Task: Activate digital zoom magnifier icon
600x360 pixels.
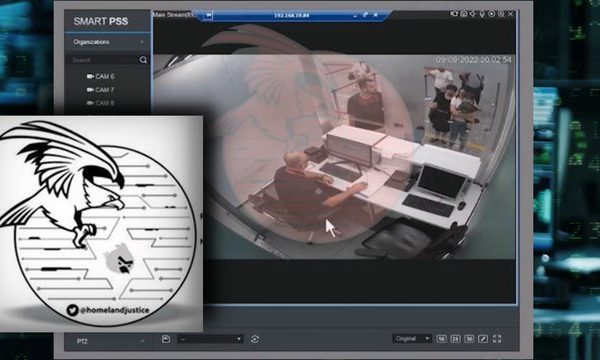Action: (x=501, y=14)
